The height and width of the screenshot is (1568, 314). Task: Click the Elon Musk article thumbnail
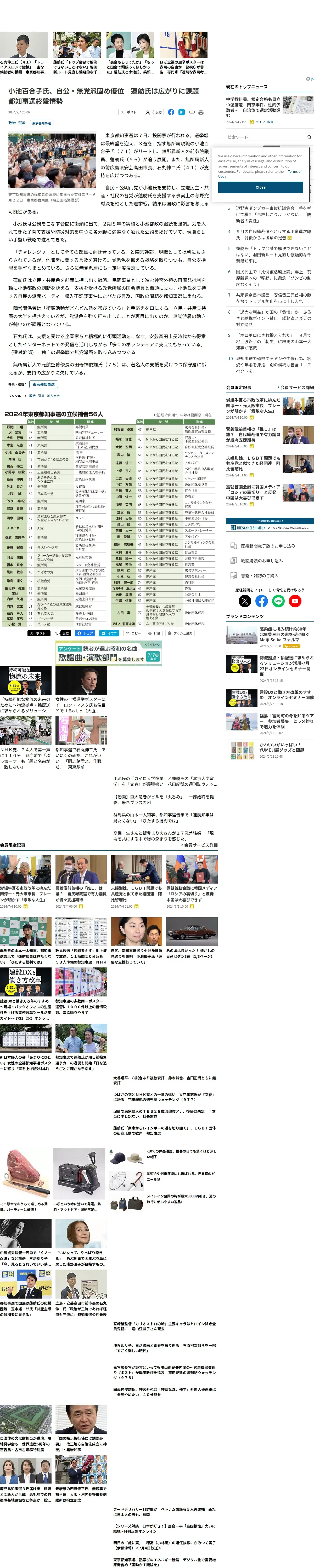[81, 680]
